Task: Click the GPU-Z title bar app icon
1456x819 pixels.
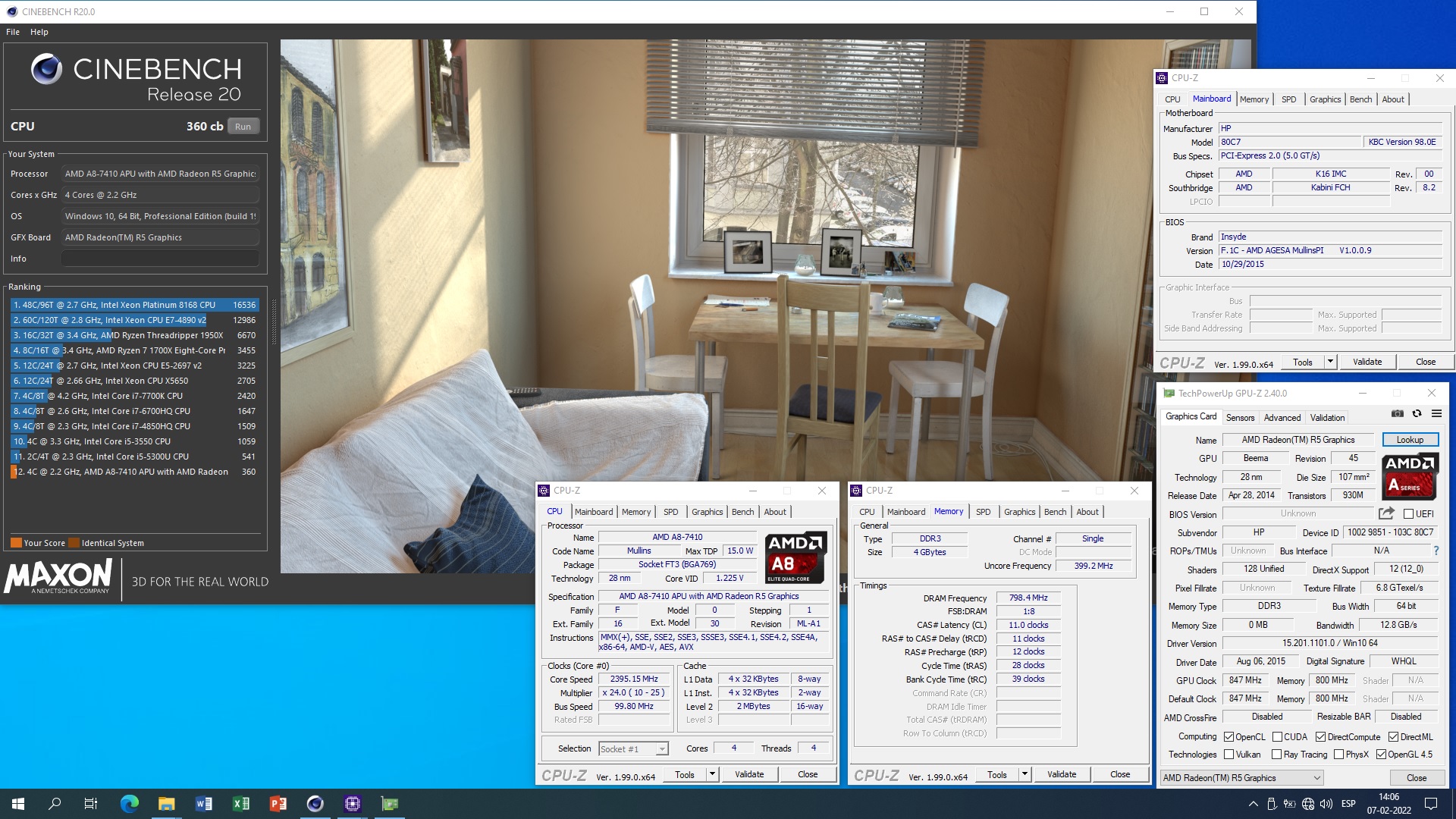Action: [x=1169, y=393]
